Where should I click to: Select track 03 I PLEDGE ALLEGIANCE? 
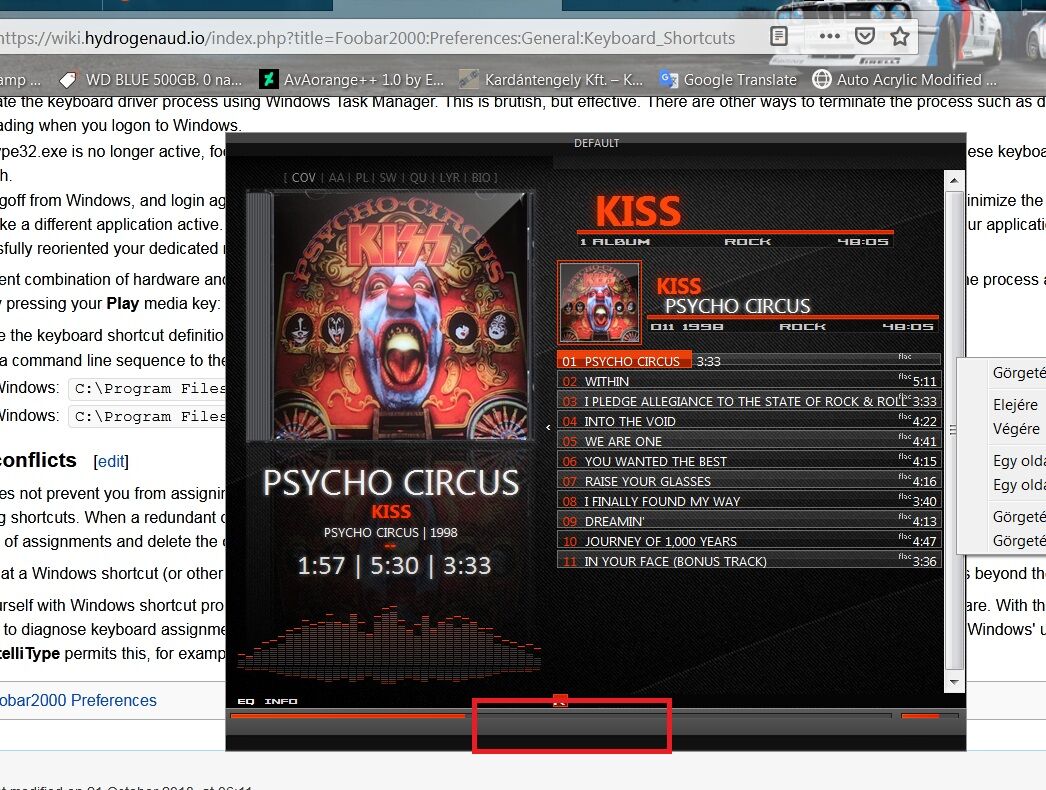(748, 401)
